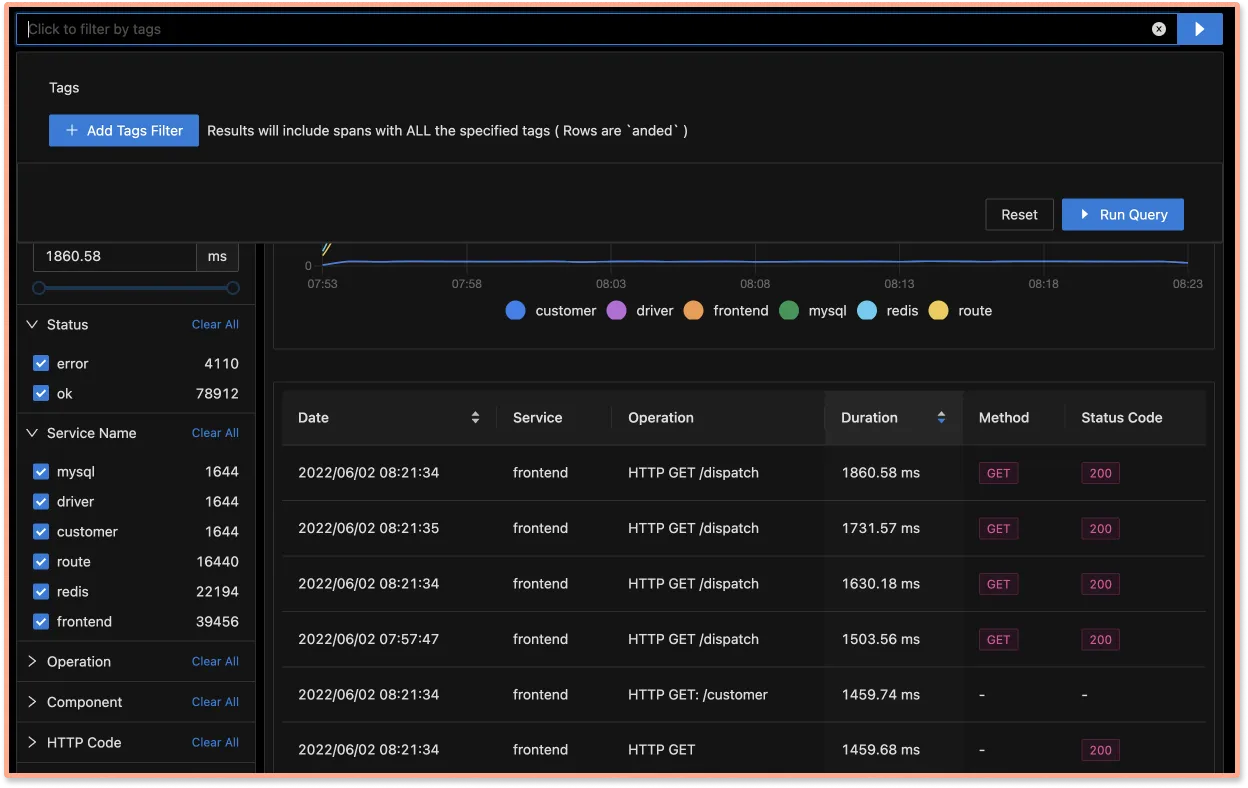This screenshot has width=1248, height=788.
Task: Open the 1503.56 ms trace row
Action: pyautogui.click(x=744, y=639)
